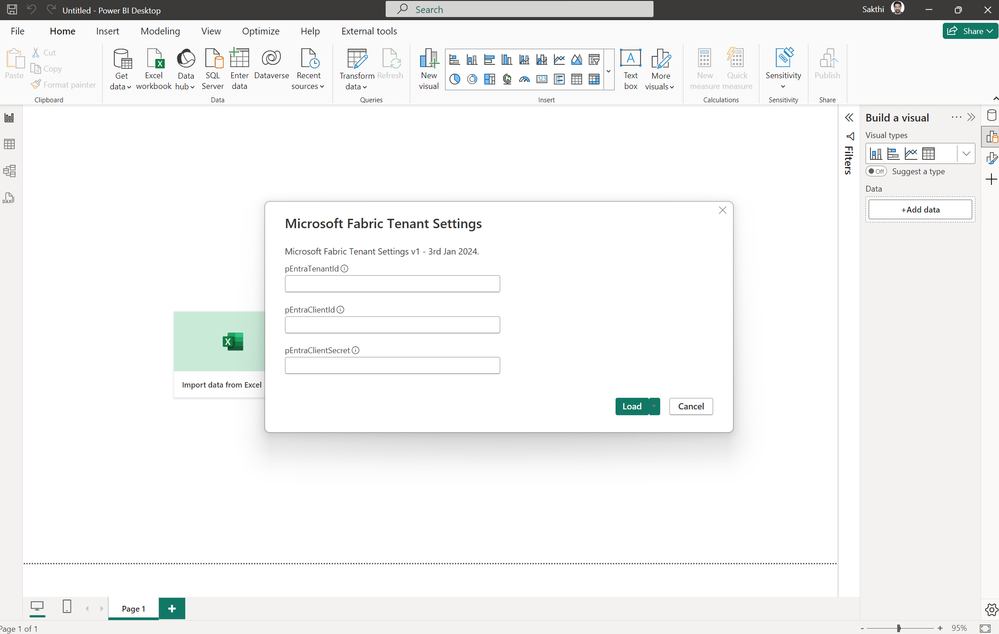Open Table view in left sidebar
This screenshot has width=999, height=634.
pos(10,144)
